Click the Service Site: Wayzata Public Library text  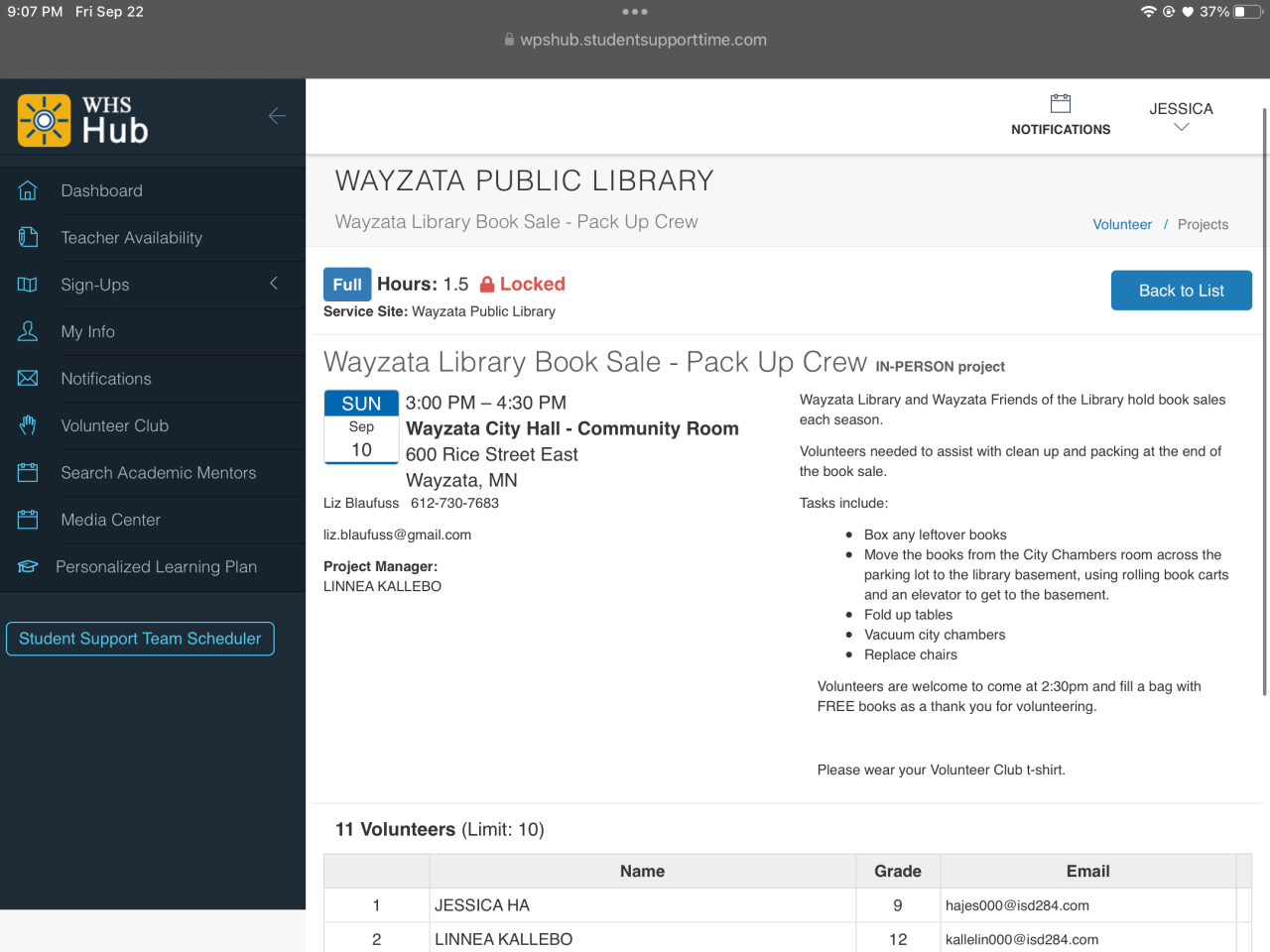click(x=440, y=311)
